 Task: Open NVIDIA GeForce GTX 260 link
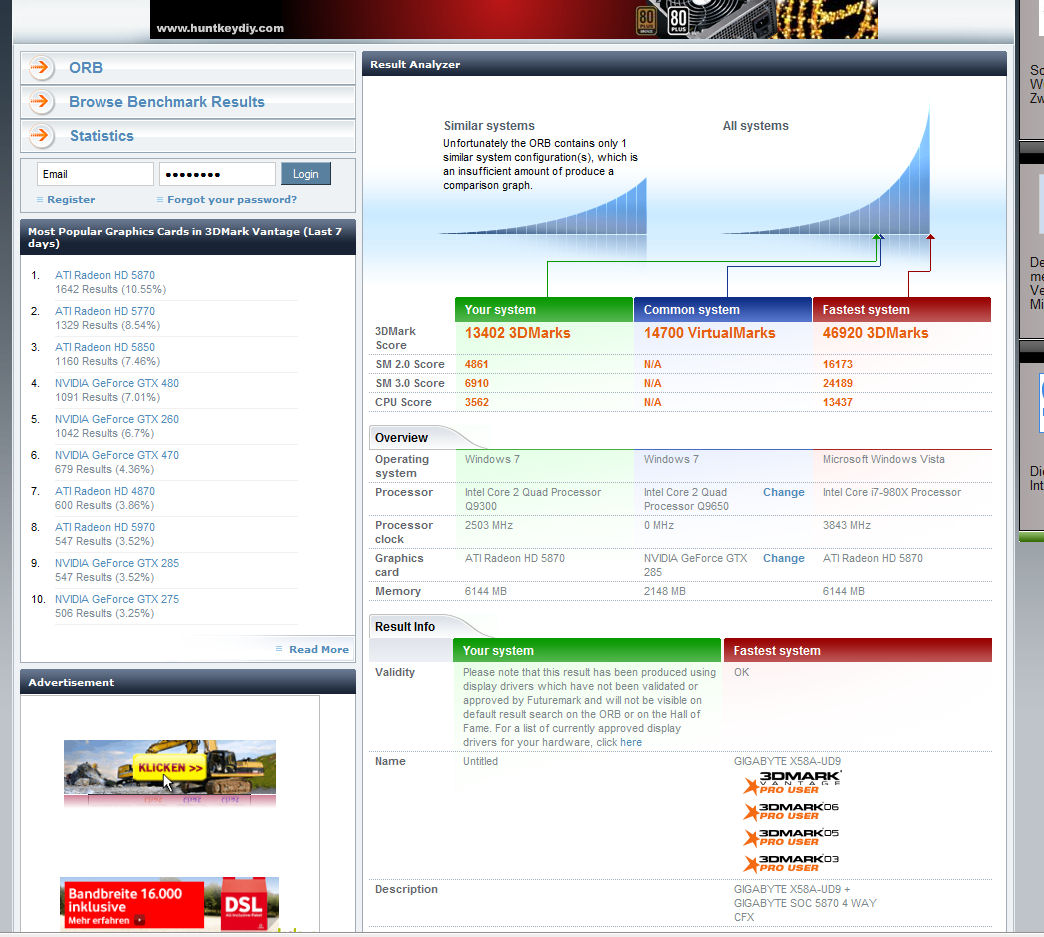click(x=117, y=419)
